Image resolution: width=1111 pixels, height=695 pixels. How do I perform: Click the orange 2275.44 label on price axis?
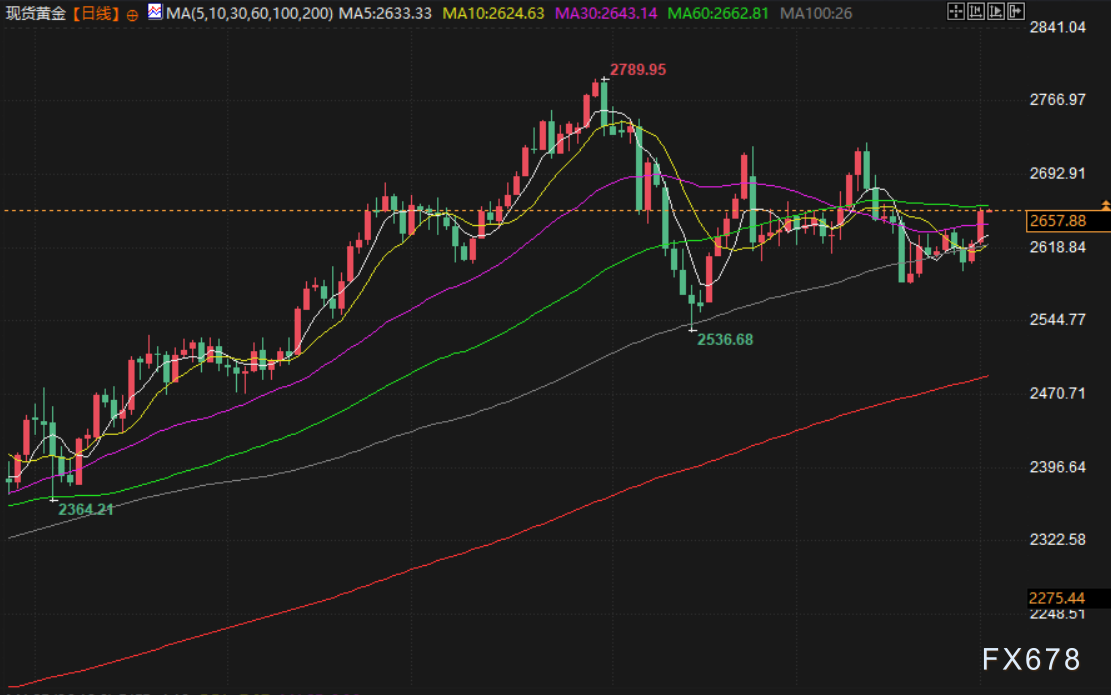(x=1057, y=598)
